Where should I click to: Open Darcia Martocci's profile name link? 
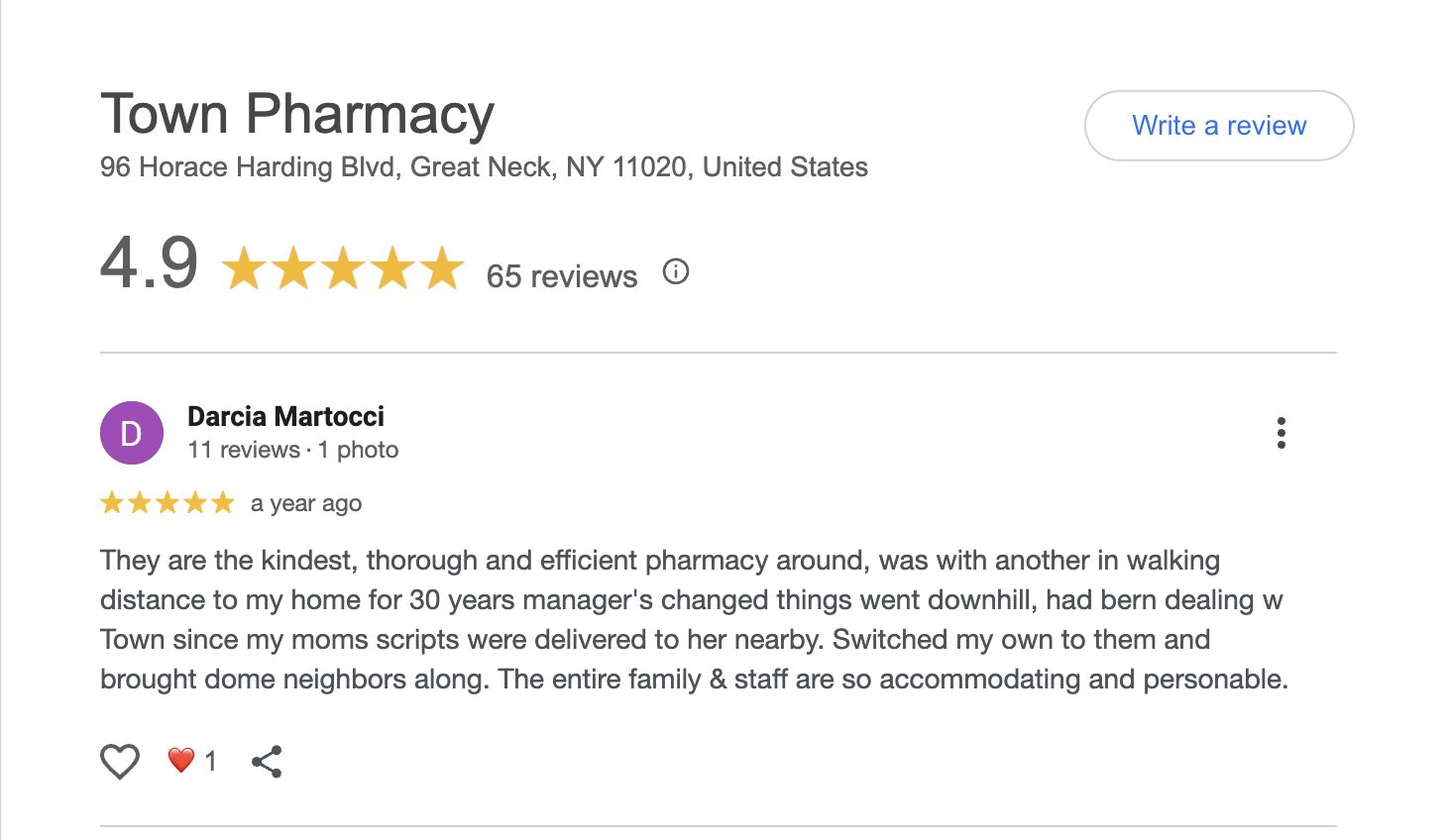tap(285, 416)
